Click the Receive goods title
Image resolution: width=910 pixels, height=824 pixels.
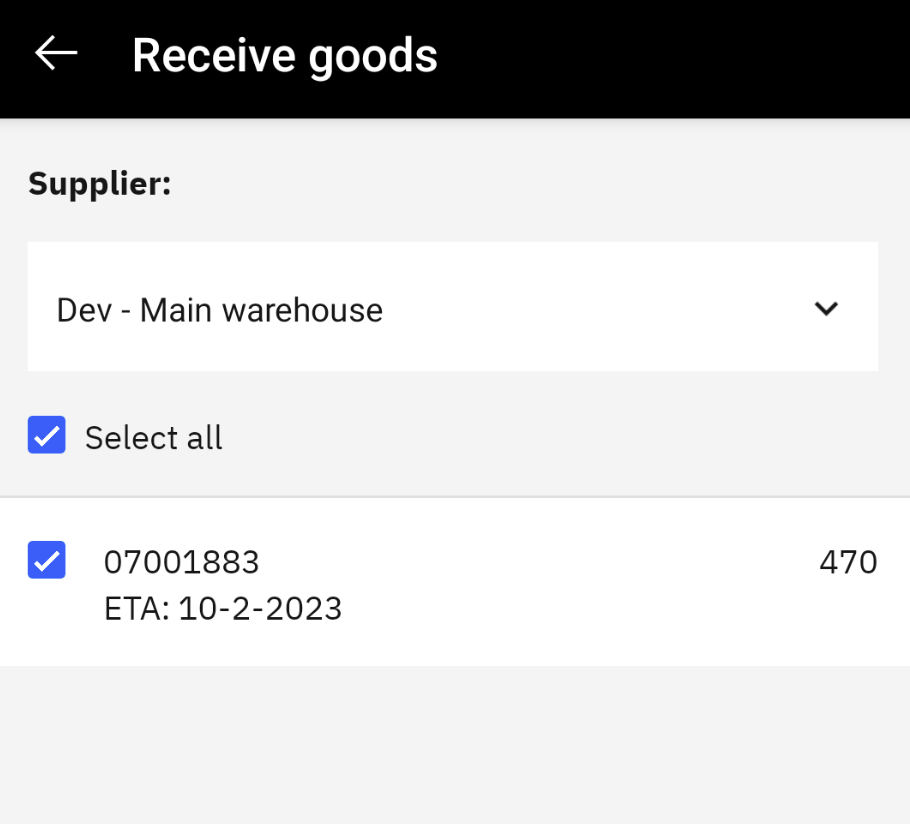pos(285,56)
